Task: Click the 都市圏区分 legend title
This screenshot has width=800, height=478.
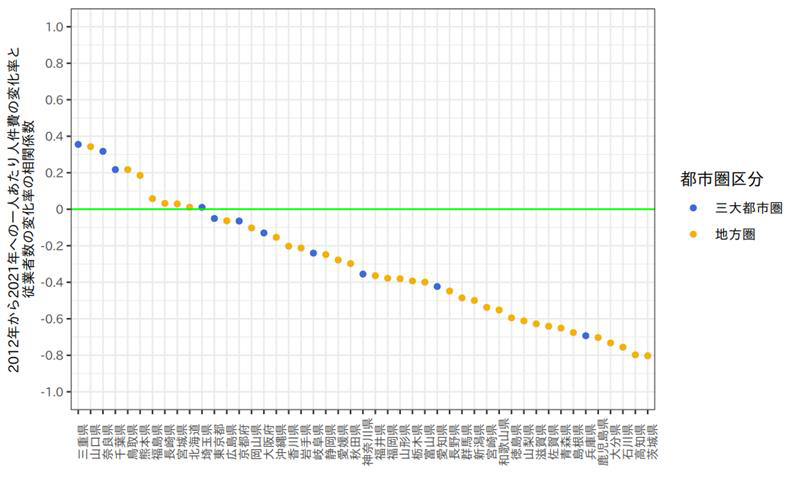Action: (x=721, y=179)
